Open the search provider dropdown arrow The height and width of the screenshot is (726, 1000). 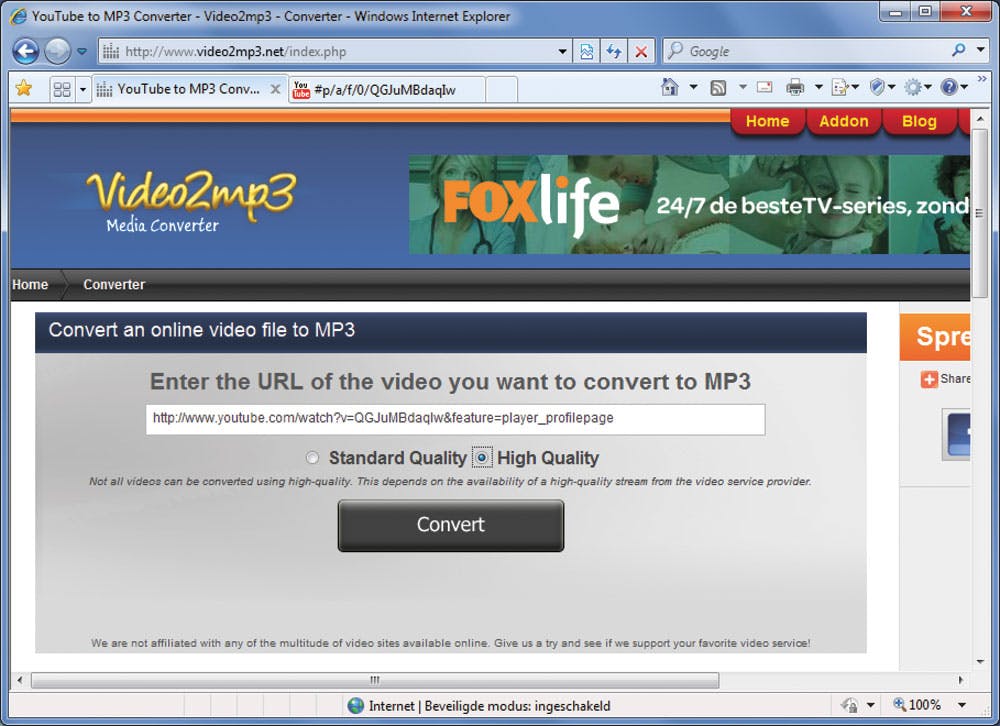click(x=981, y=50)
